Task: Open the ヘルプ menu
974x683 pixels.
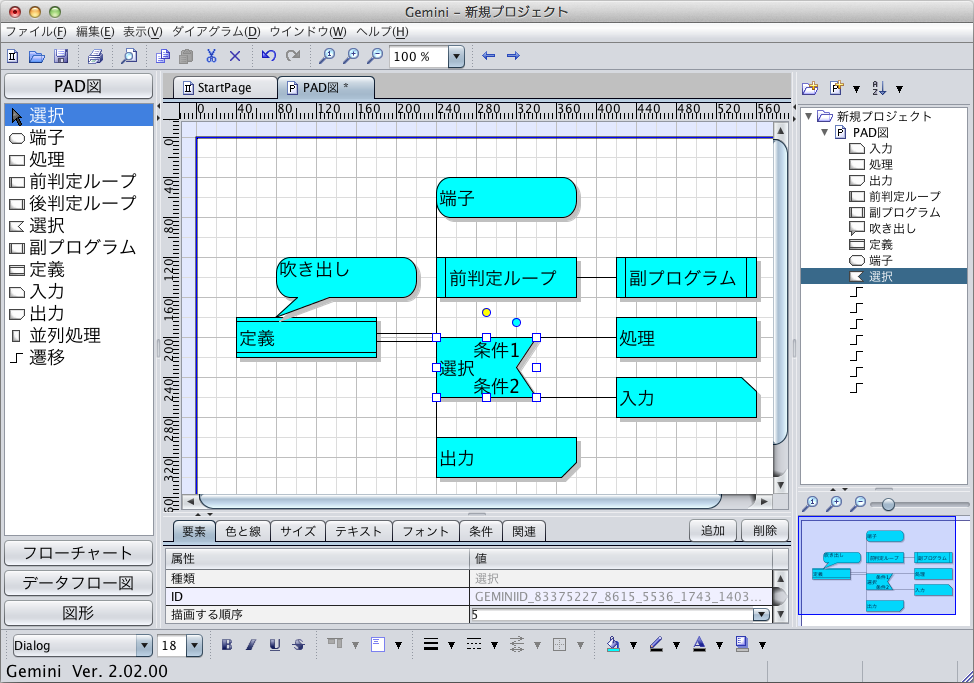Action: (383, 32)
